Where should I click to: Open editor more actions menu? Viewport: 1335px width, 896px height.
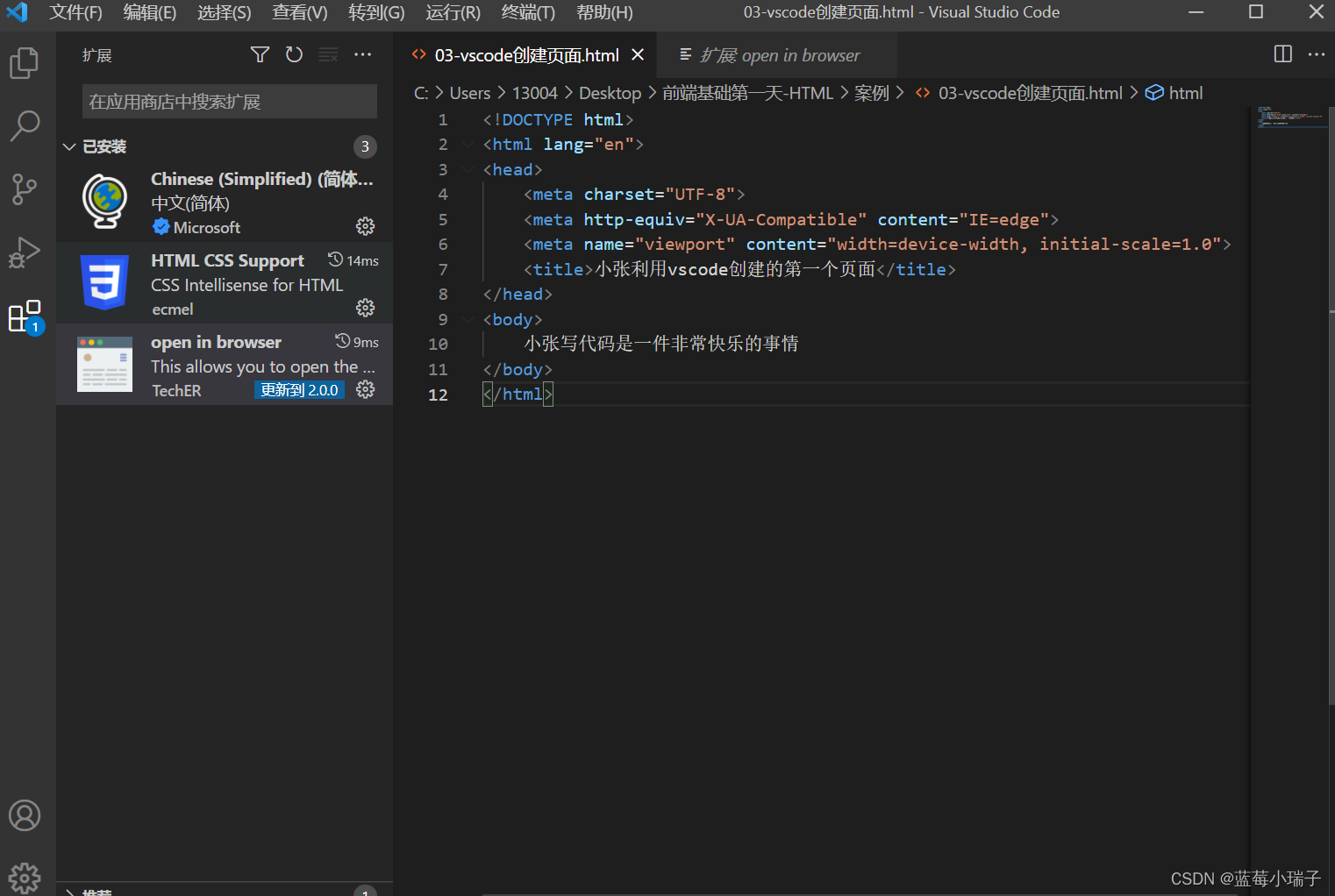(x=1317, y=54)
